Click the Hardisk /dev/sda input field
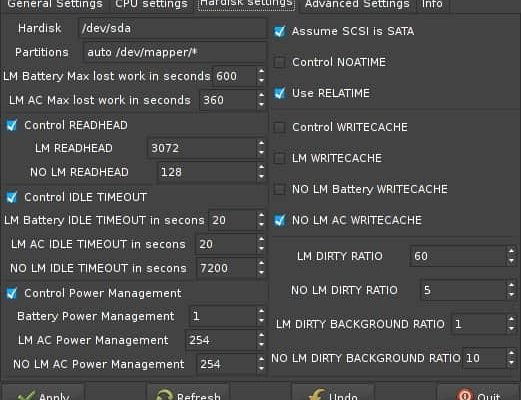The height and width of the screenshot is (400, 521). pyautogui.click(x=172, y=28)
